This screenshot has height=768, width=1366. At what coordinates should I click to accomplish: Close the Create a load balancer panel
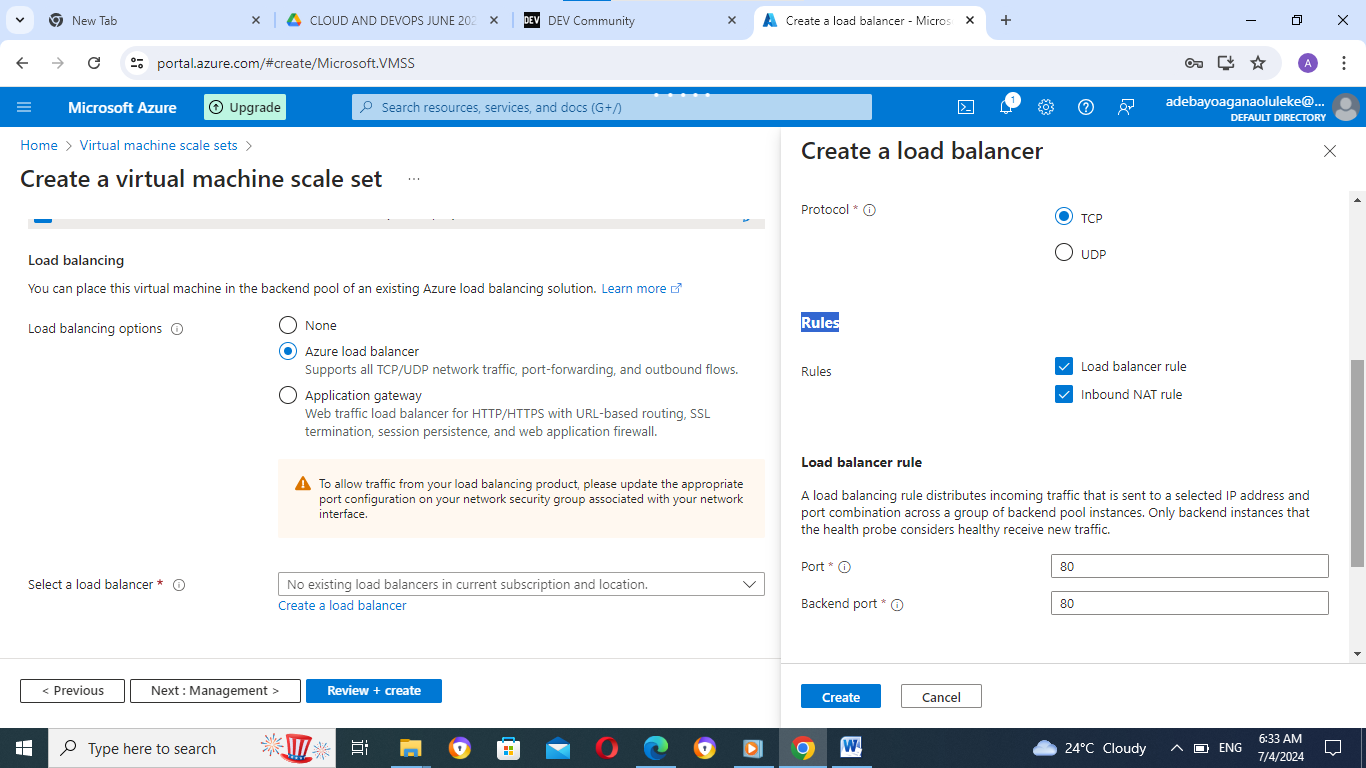click(1330, 151)
